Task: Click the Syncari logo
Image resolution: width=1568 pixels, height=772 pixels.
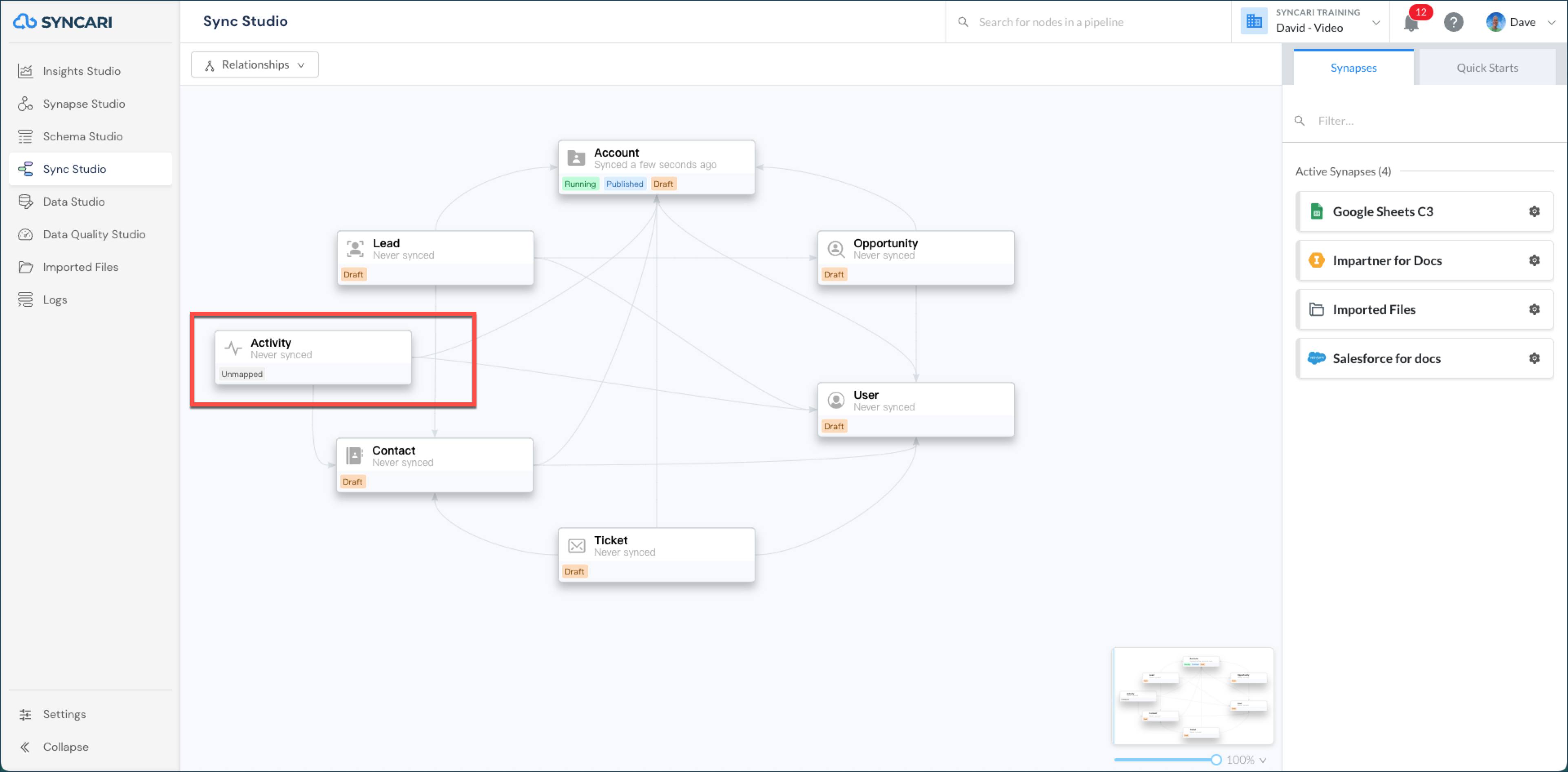Action: pos(63,21)
